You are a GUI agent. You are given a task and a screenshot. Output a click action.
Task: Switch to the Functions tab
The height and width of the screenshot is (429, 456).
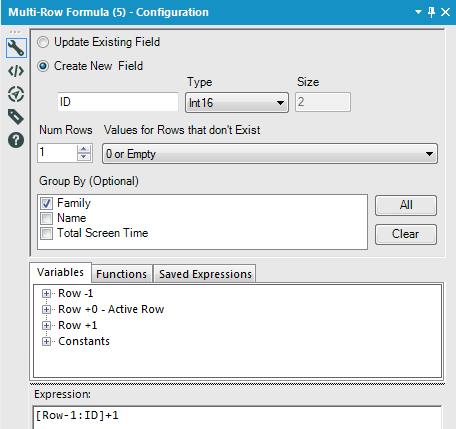click(122, 274)
